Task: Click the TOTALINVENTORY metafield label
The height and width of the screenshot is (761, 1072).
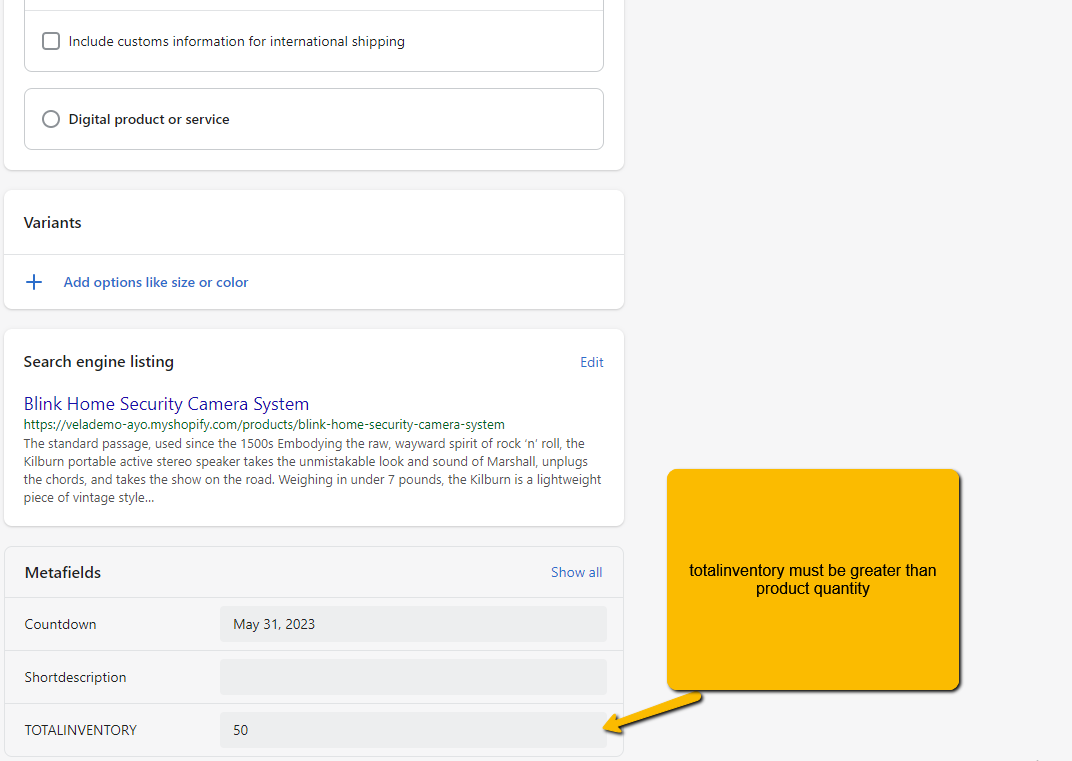Action: pyautogui.click(x=81, y=730)
